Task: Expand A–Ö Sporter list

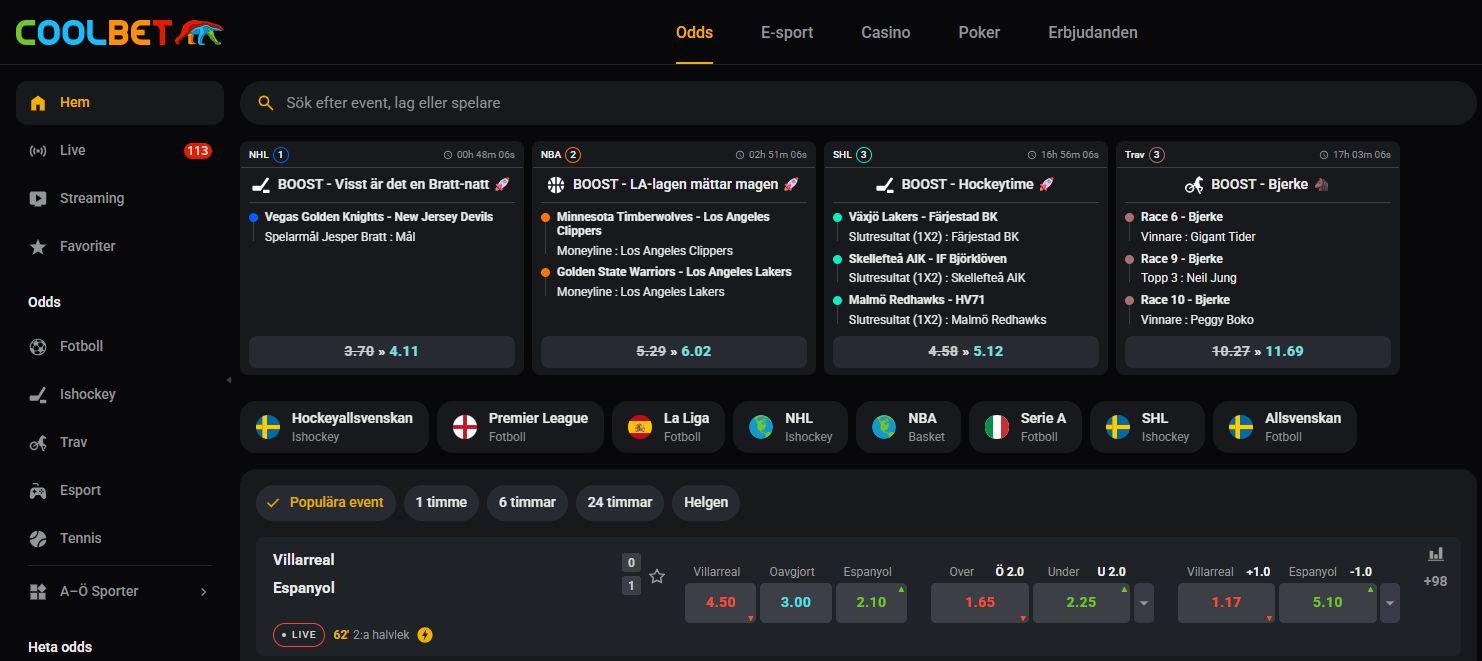Action: [119, 591]
